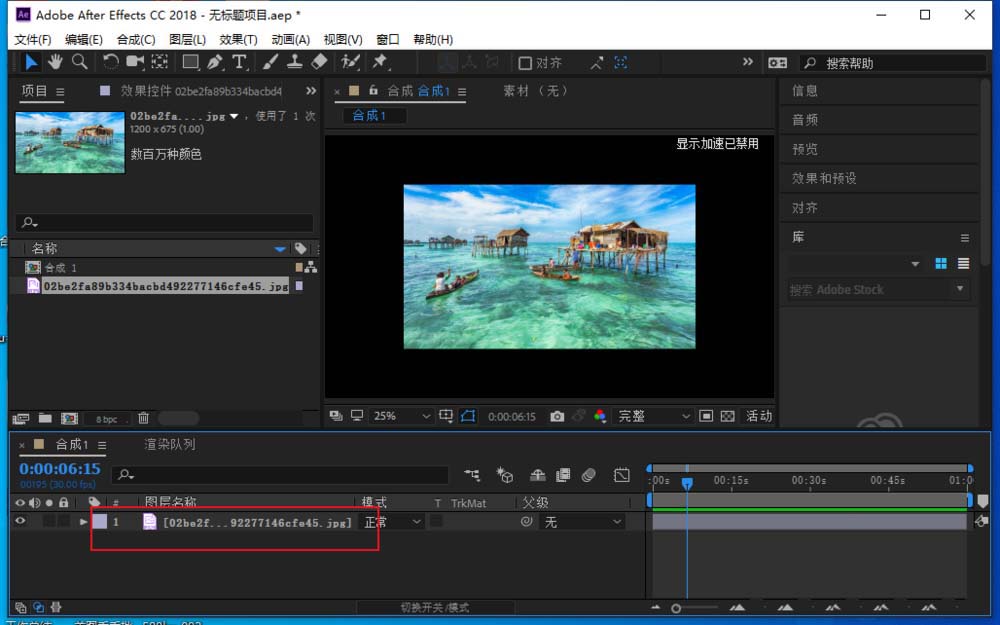Expand layer 1 properties triangle

coord(83,521)
